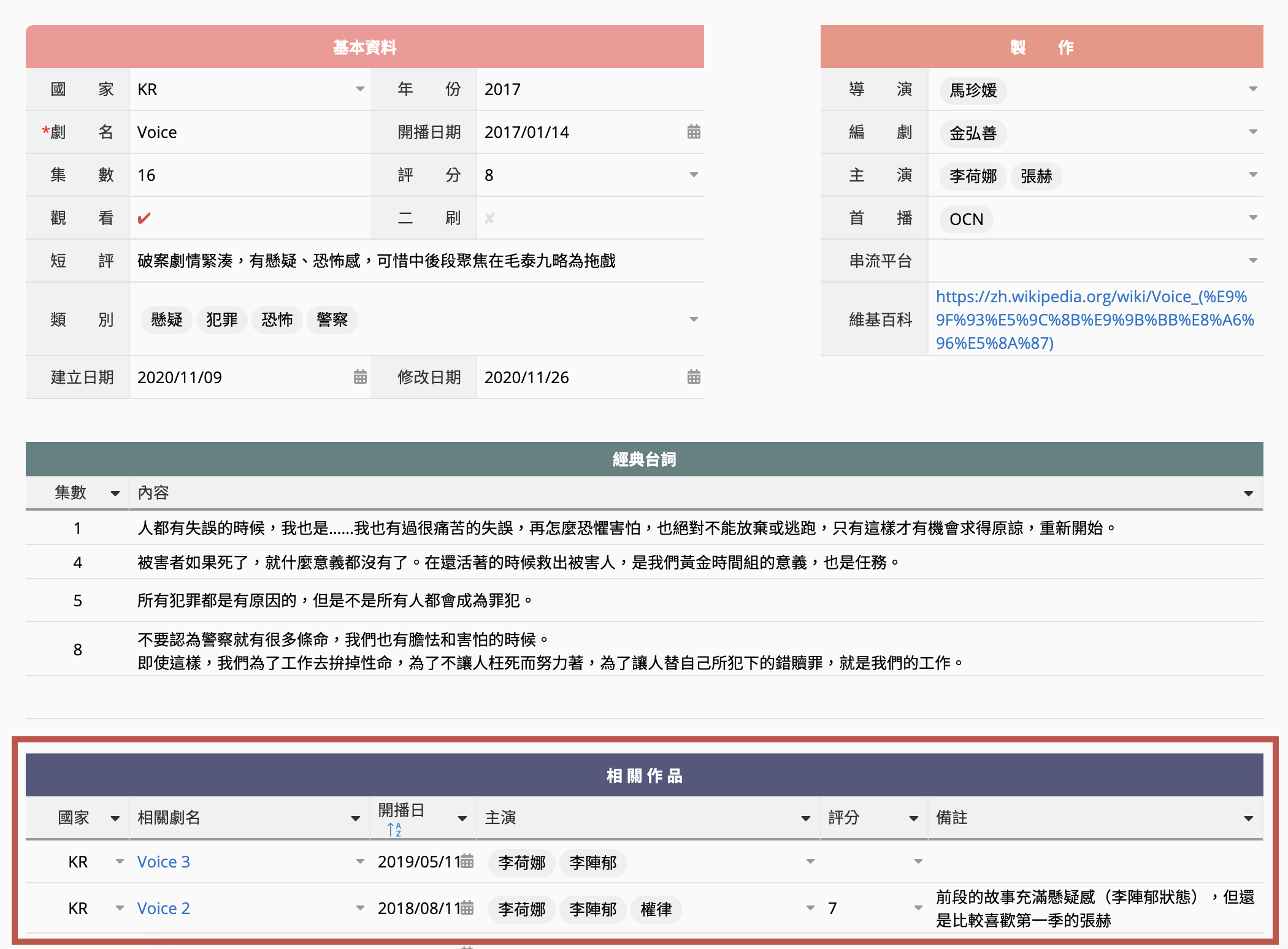
Task: Expand rating dropdown in Voice 2 row
Action: coord(918,908)
